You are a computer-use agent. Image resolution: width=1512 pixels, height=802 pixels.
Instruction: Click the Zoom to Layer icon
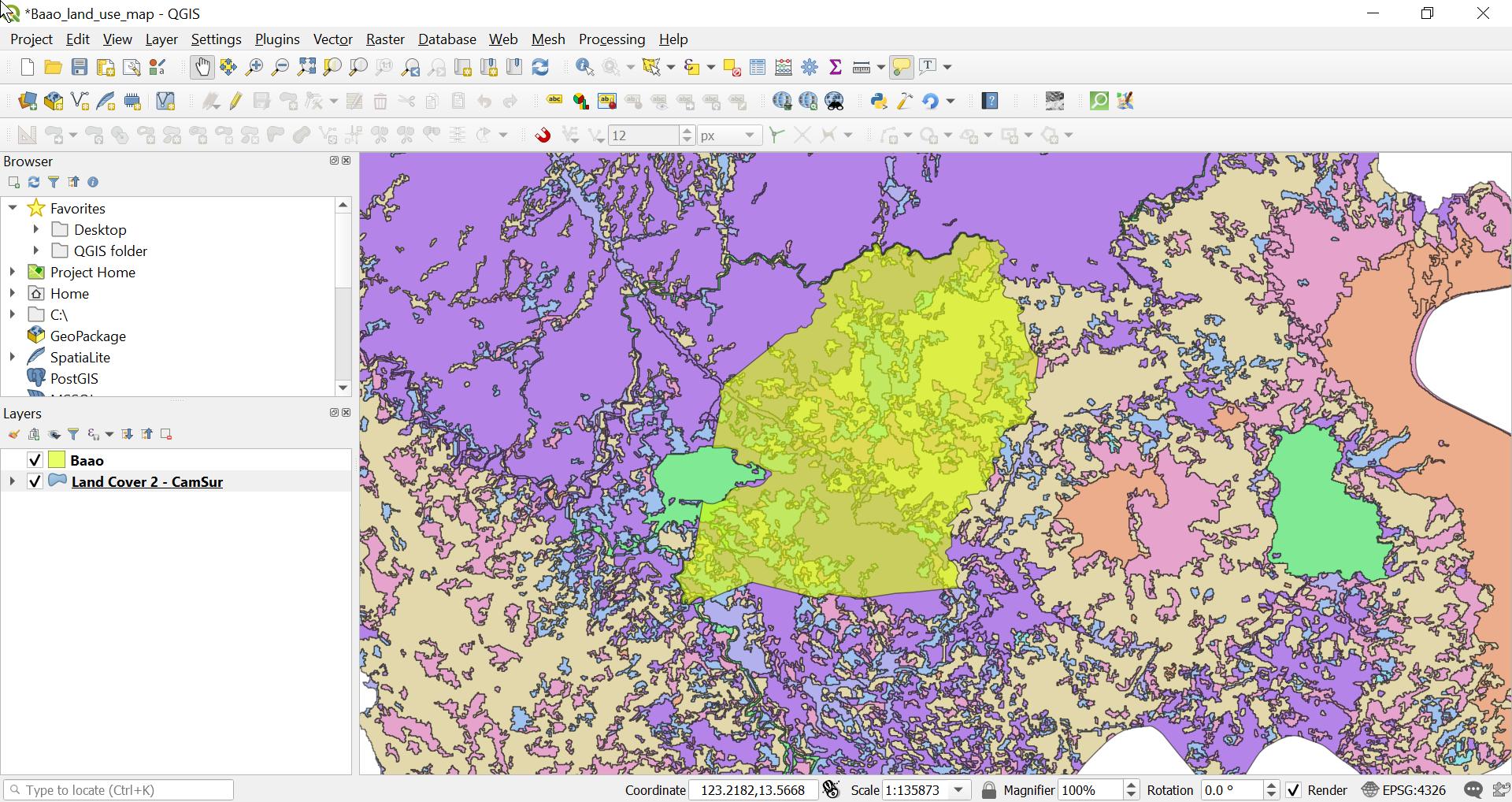pos(358,67)
